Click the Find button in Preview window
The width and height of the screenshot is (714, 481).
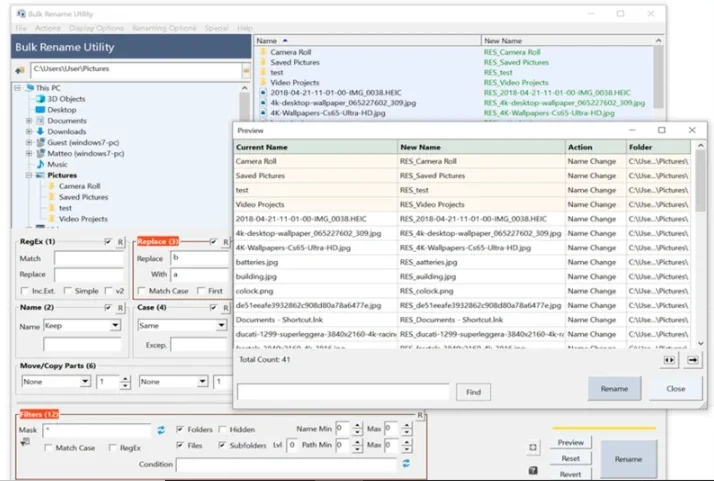point(473,392)
